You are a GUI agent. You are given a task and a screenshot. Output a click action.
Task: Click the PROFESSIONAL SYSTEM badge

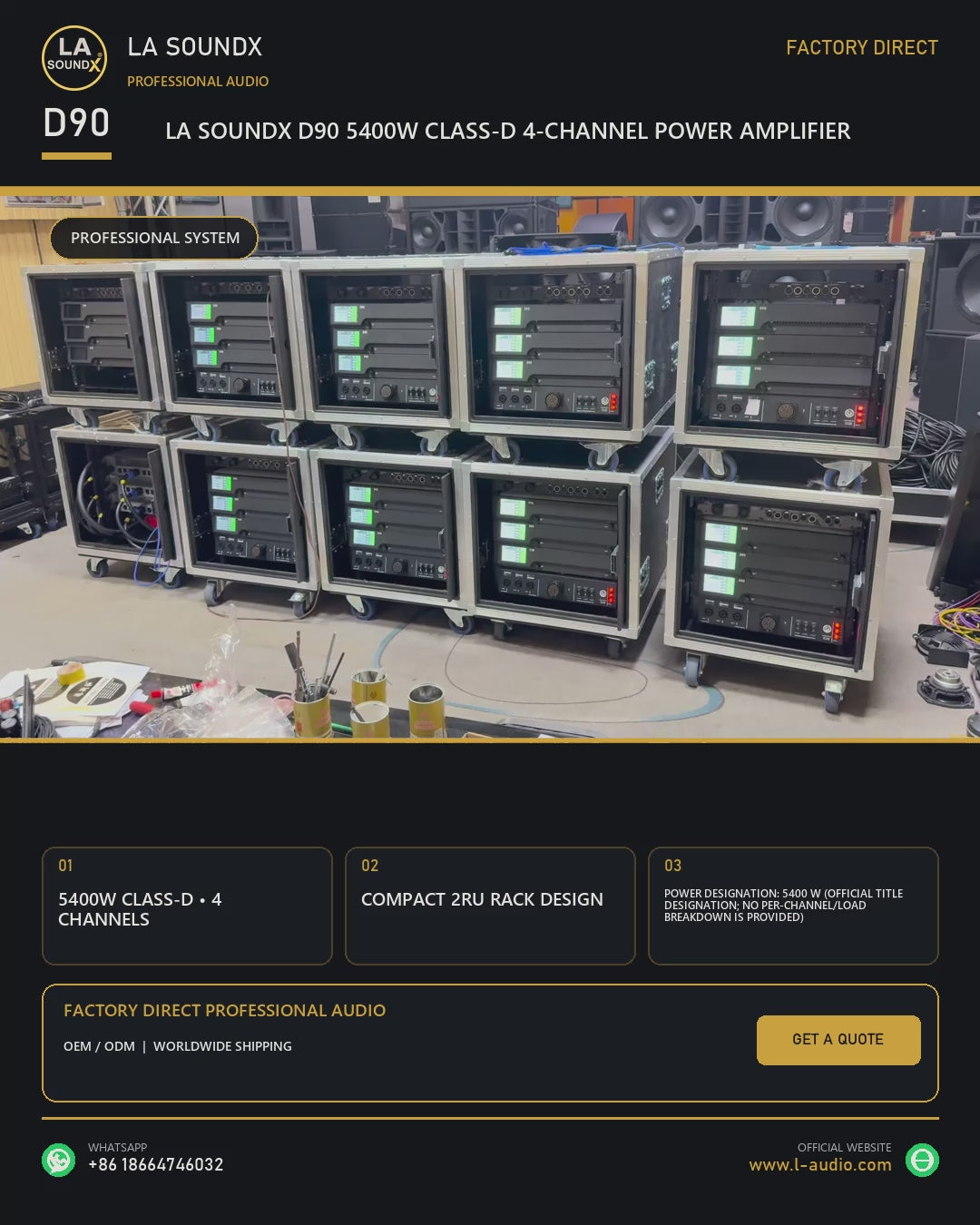[154, 238]
